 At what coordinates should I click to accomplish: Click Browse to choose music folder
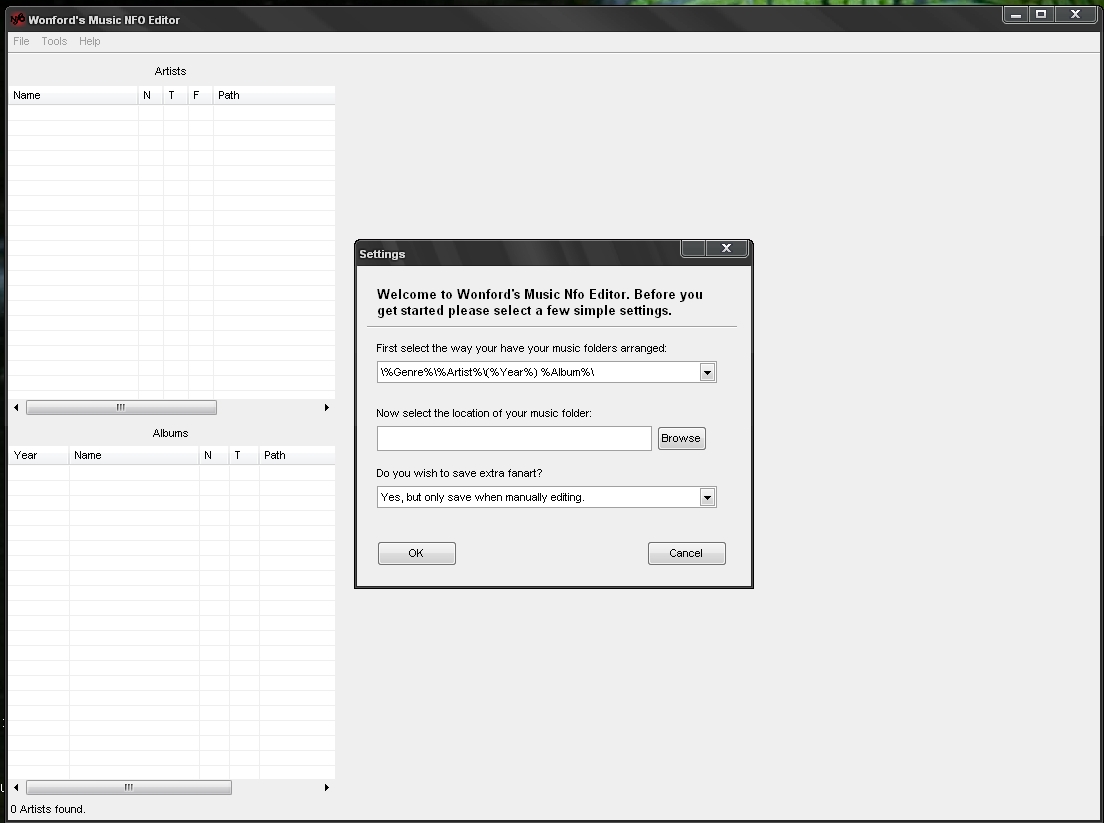point(682,438)
